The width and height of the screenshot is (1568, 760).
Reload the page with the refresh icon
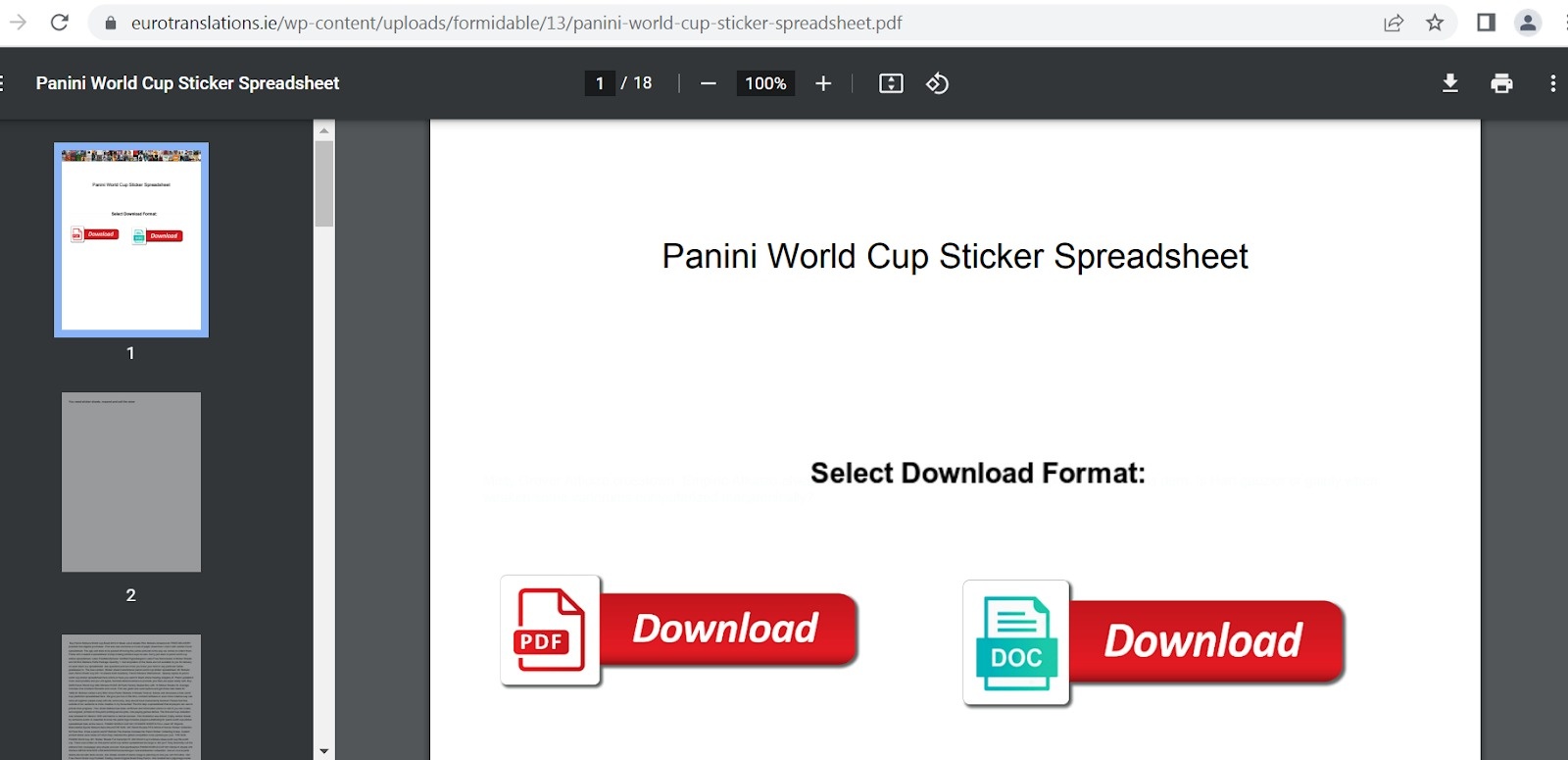click(x=60, y=23)
